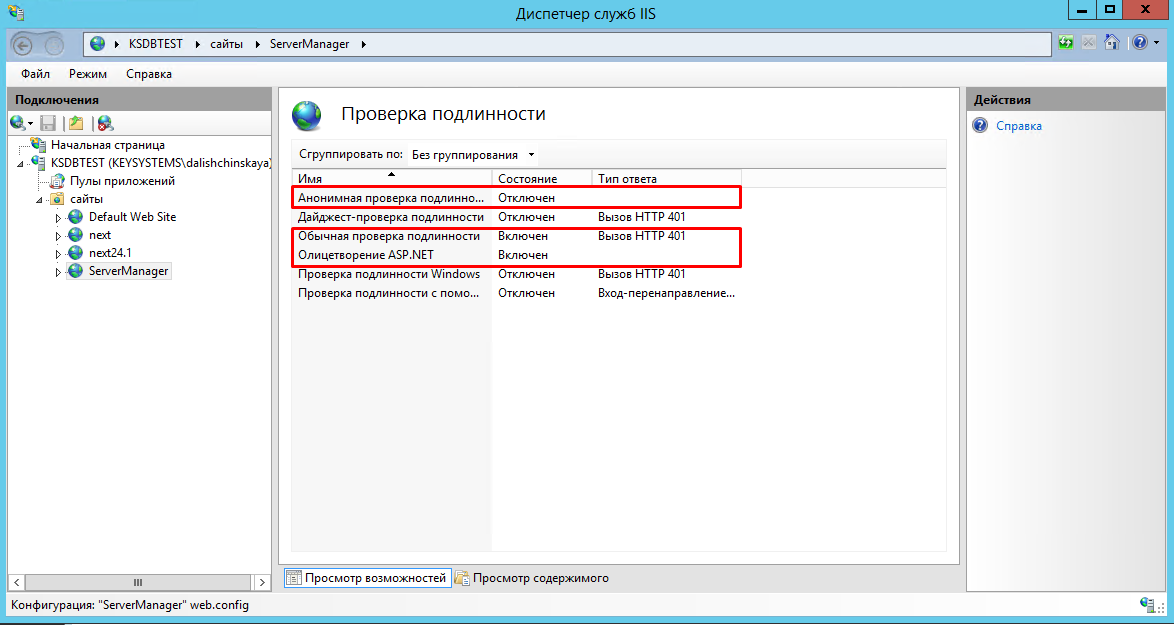Screen dimensions: 1174x625
Task: Click the create connection globe icon in Connections toolbar
Action: pyautogui.click(x=18, y=123)
